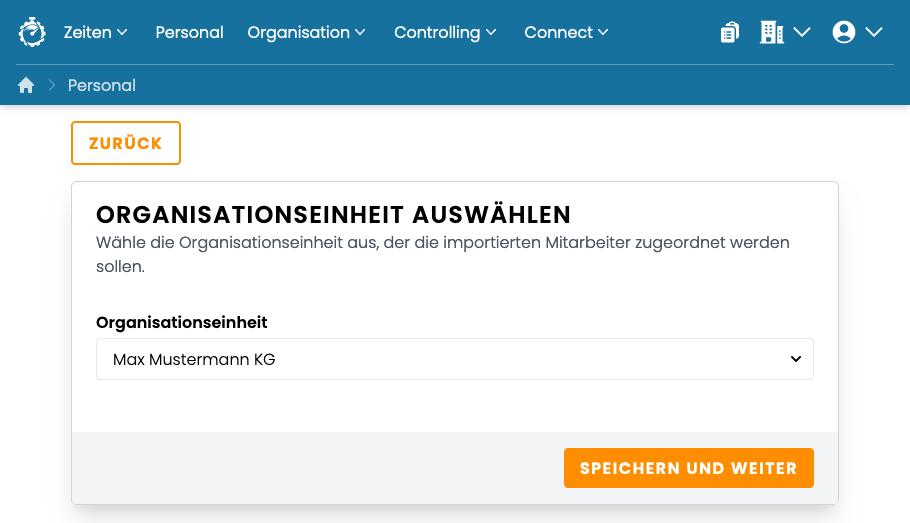This screenshot has height=523, width=910.
Task: Open the chevron beside the user avatar
Action: point(874,33)
